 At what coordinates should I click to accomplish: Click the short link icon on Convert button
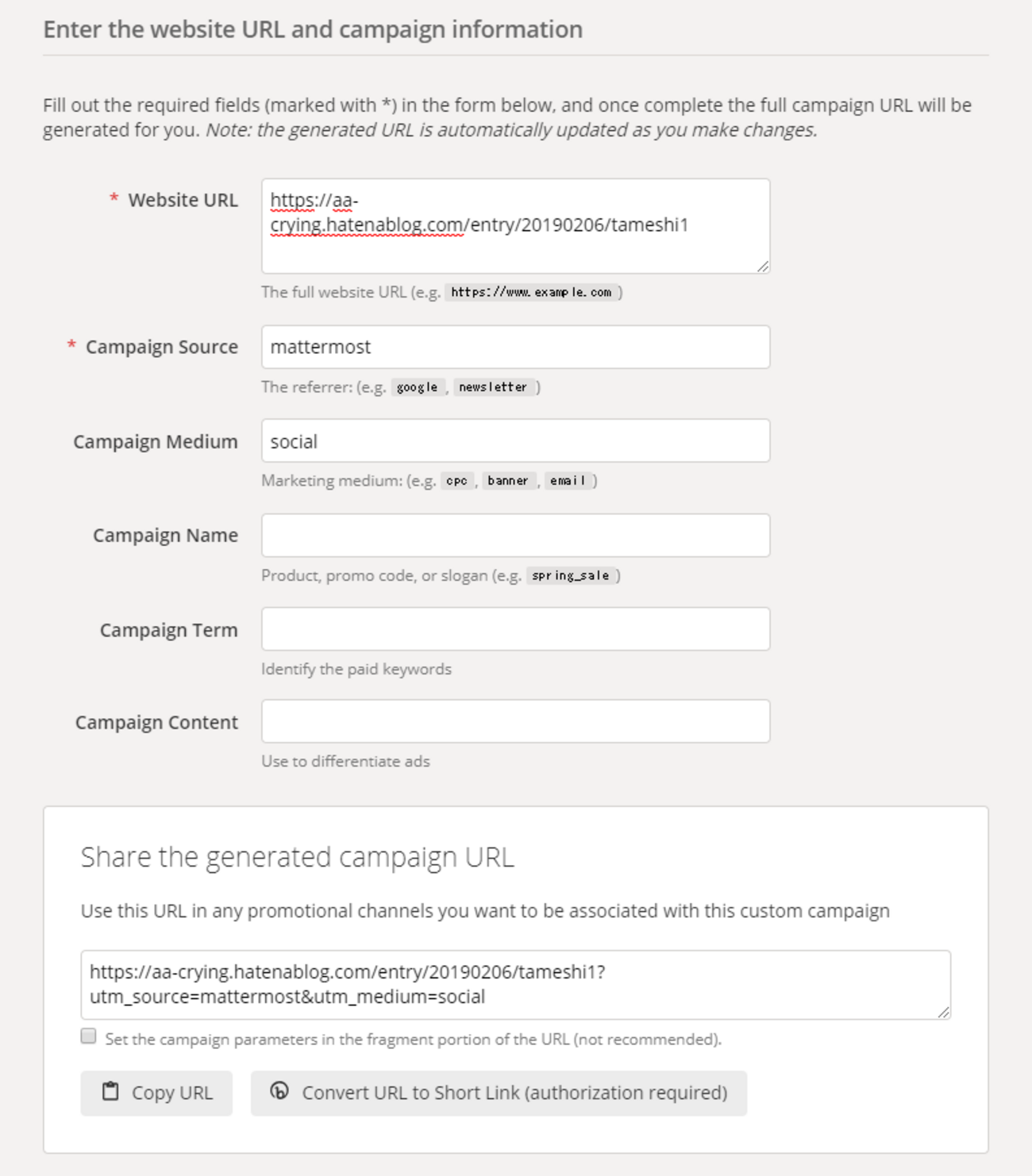click(x=279, y=1091)
